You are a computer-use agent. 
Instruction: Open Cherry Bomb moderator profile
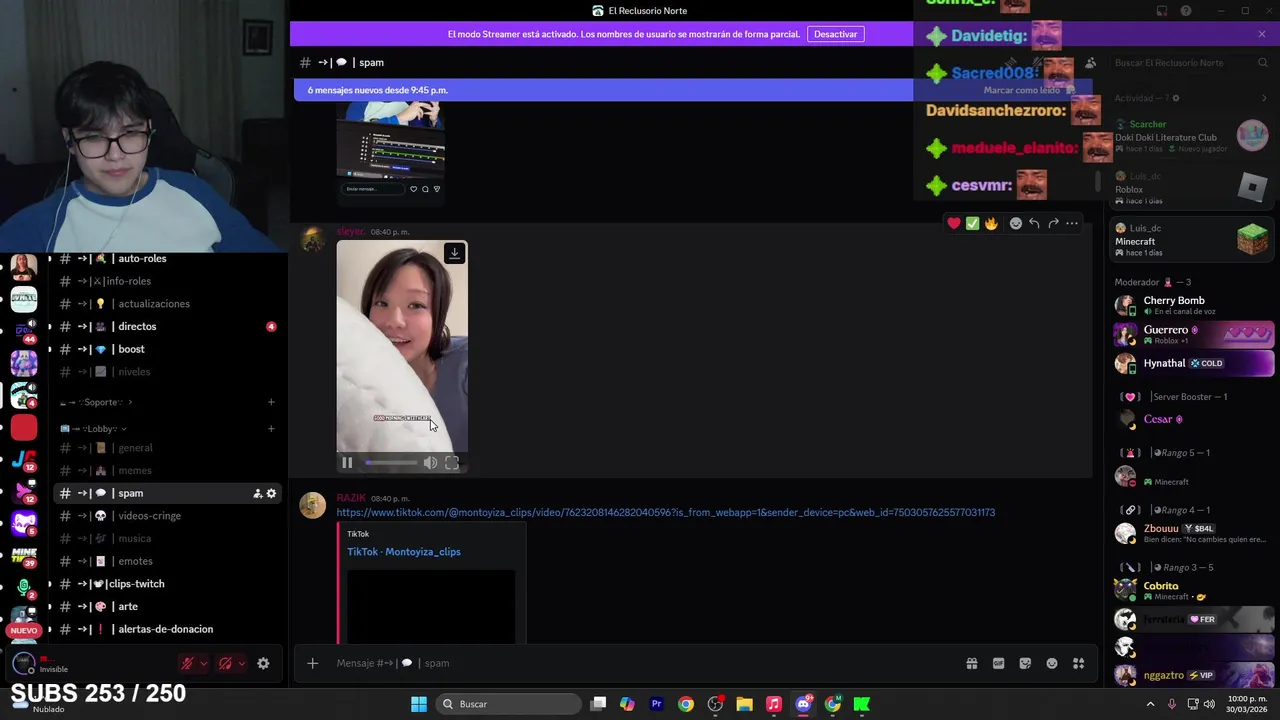coord(1192,305)
